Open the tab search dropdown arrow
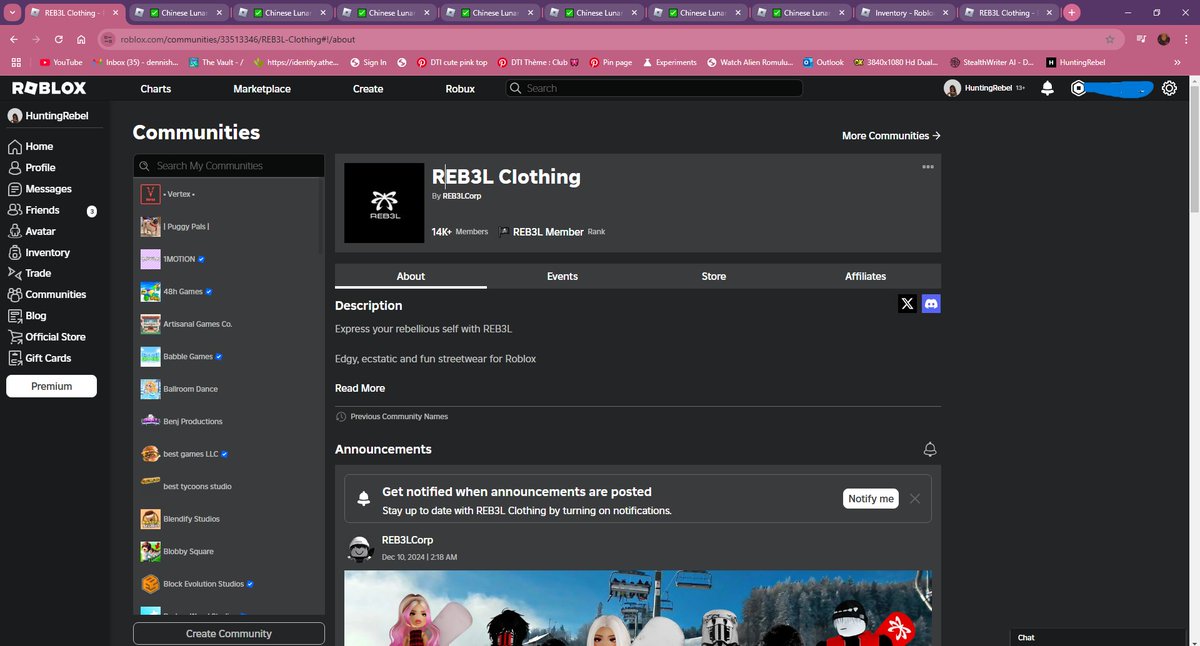This screenshot has height=646, width=1200. pyautogui.click(x=13, y=13)
